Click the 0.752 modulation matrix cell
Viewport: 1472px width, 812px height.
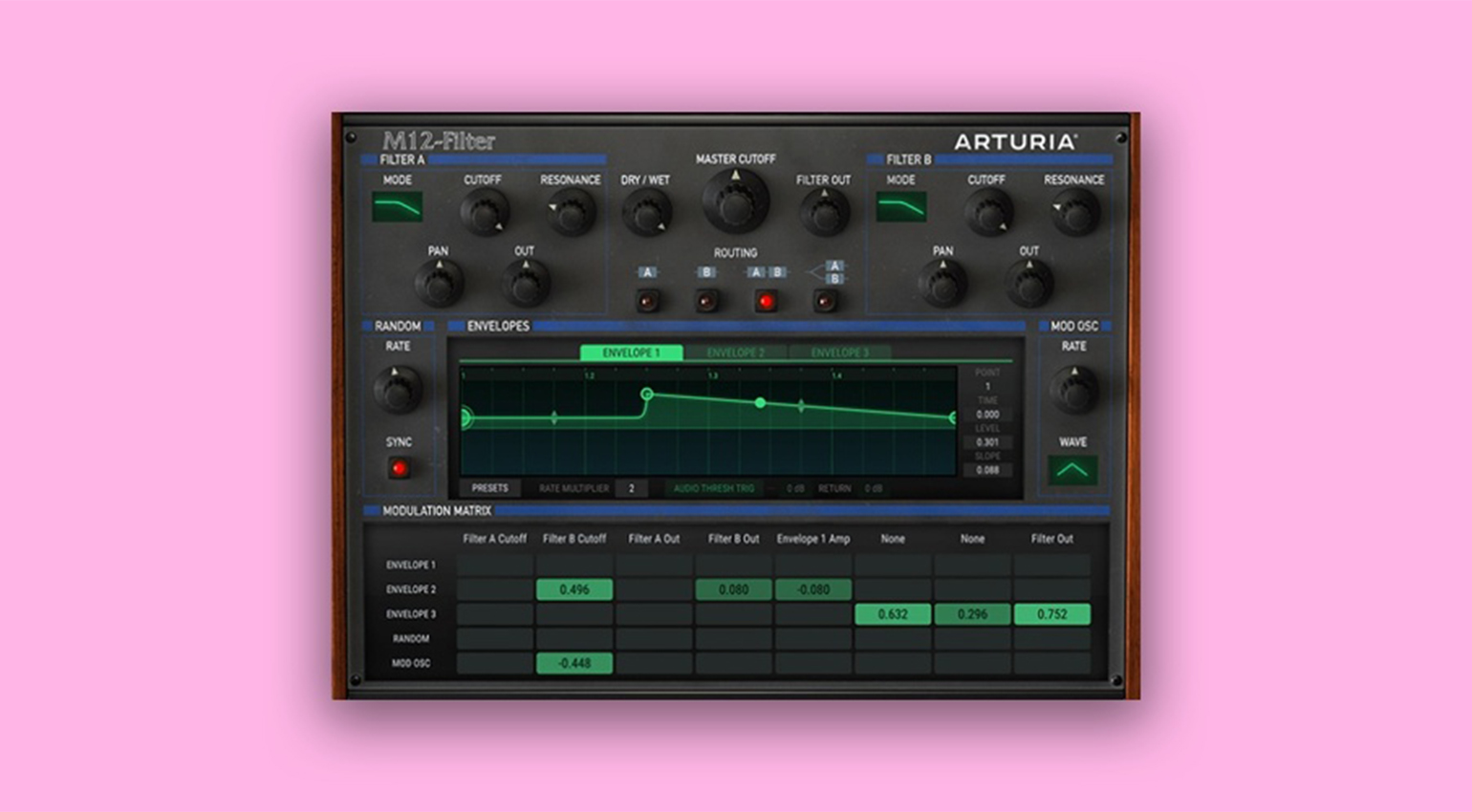(1052, 614)
